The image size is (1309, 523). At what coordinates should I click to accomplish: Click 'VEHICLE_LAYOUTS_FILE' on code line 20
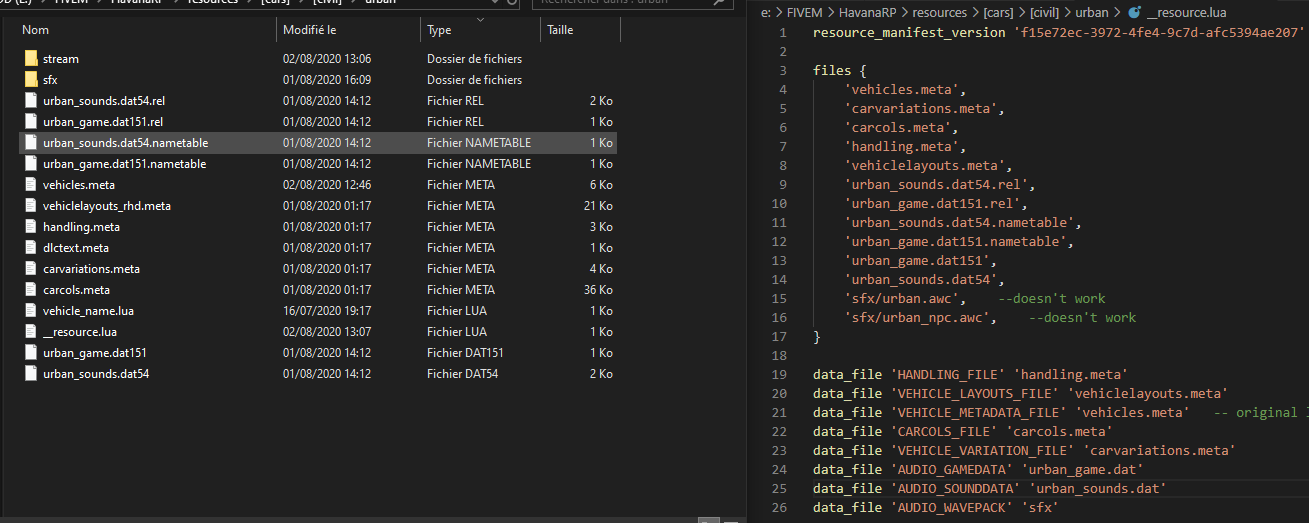(x=975, y=393)
